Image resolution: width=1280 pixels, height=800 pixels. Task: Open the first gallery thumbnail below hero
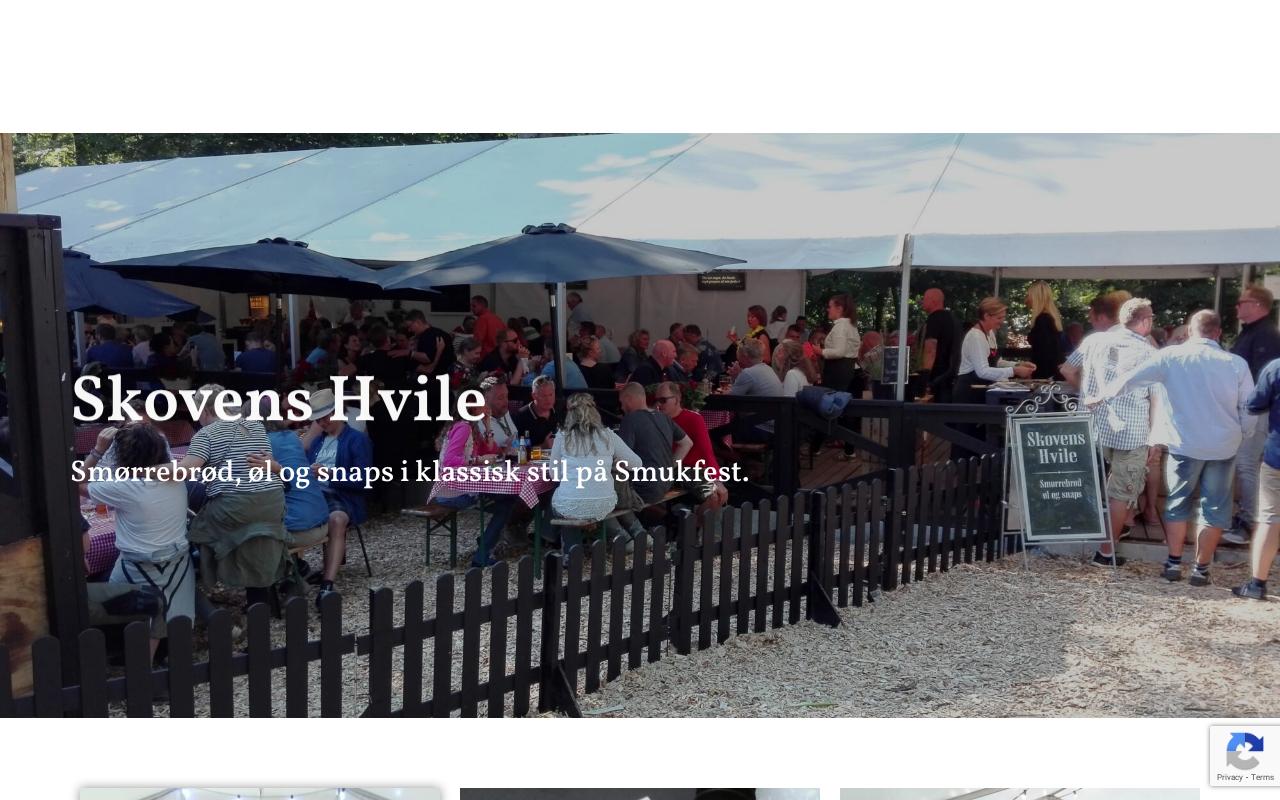[x=260, y=794]
